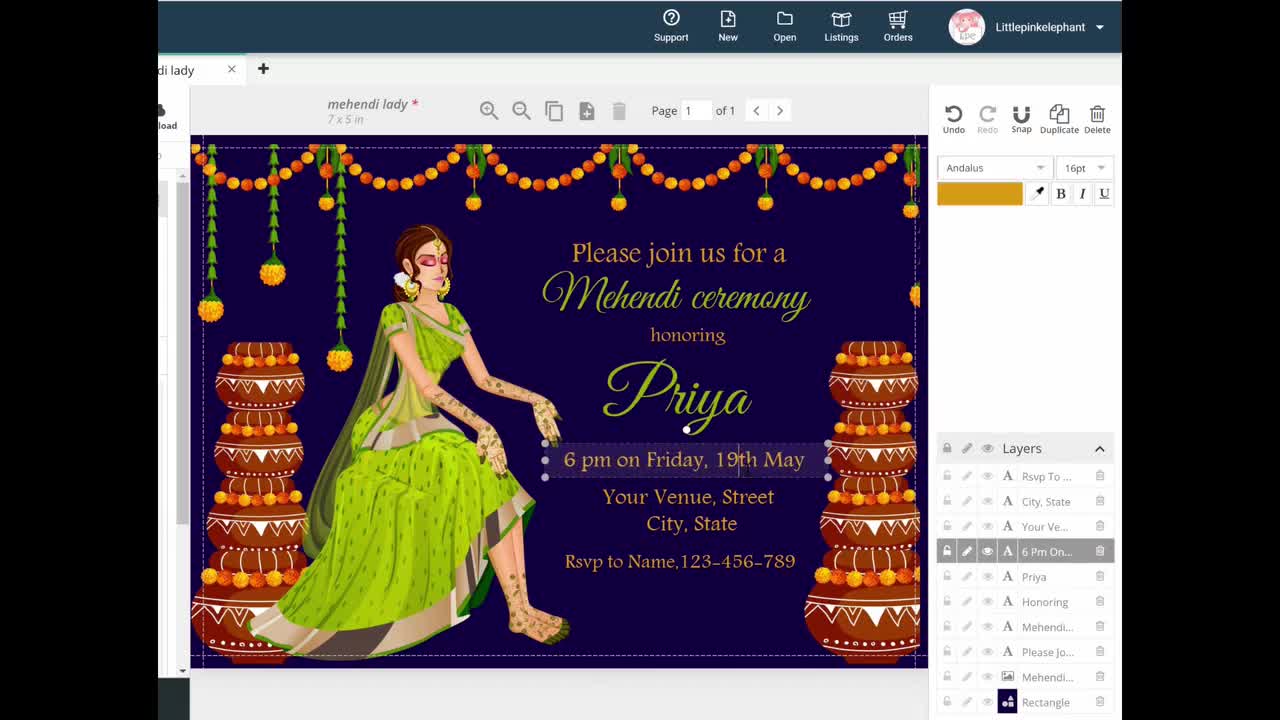Rename the Honoring layer with pencil icon
This screenshot has width=1280, height=720.
967,601
